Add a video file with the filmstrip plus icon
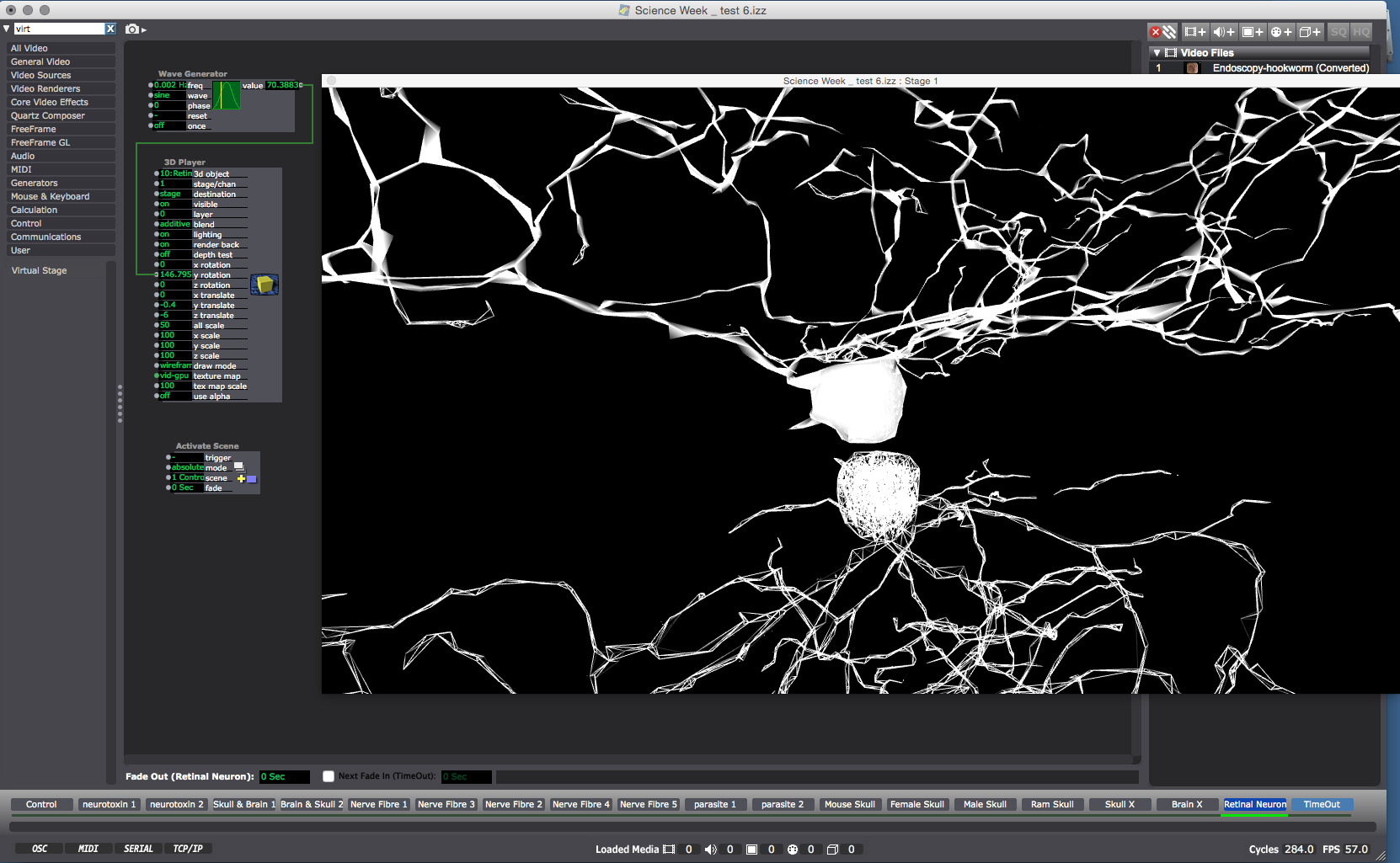 1194,32
